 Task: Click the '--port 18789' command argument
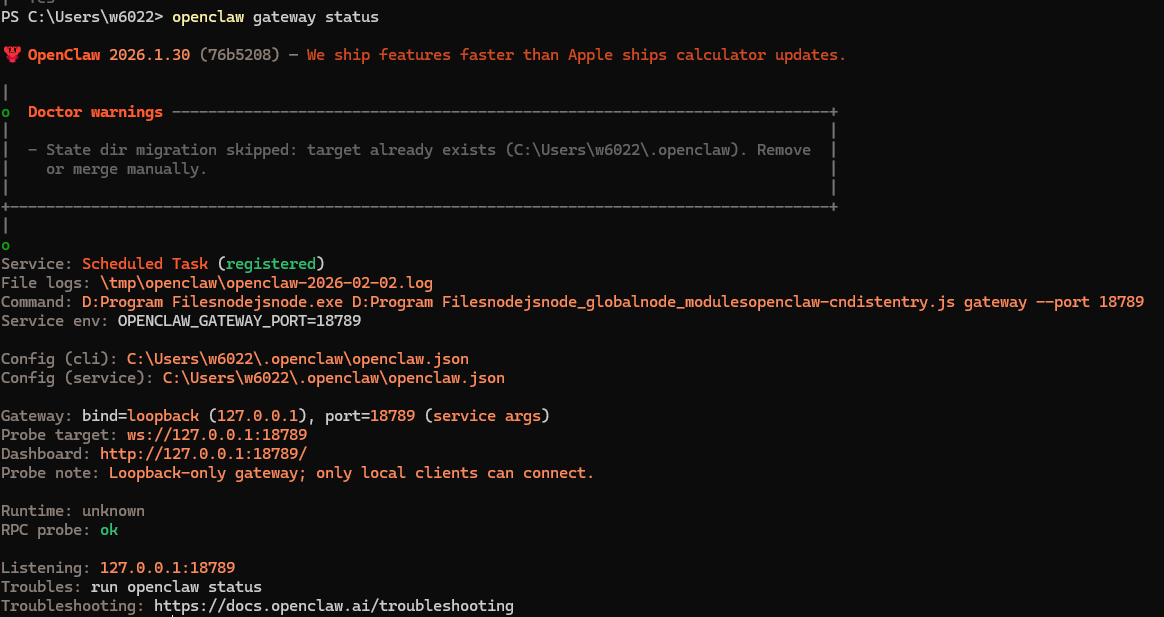pyautogui.click(x=1090, y=302)
